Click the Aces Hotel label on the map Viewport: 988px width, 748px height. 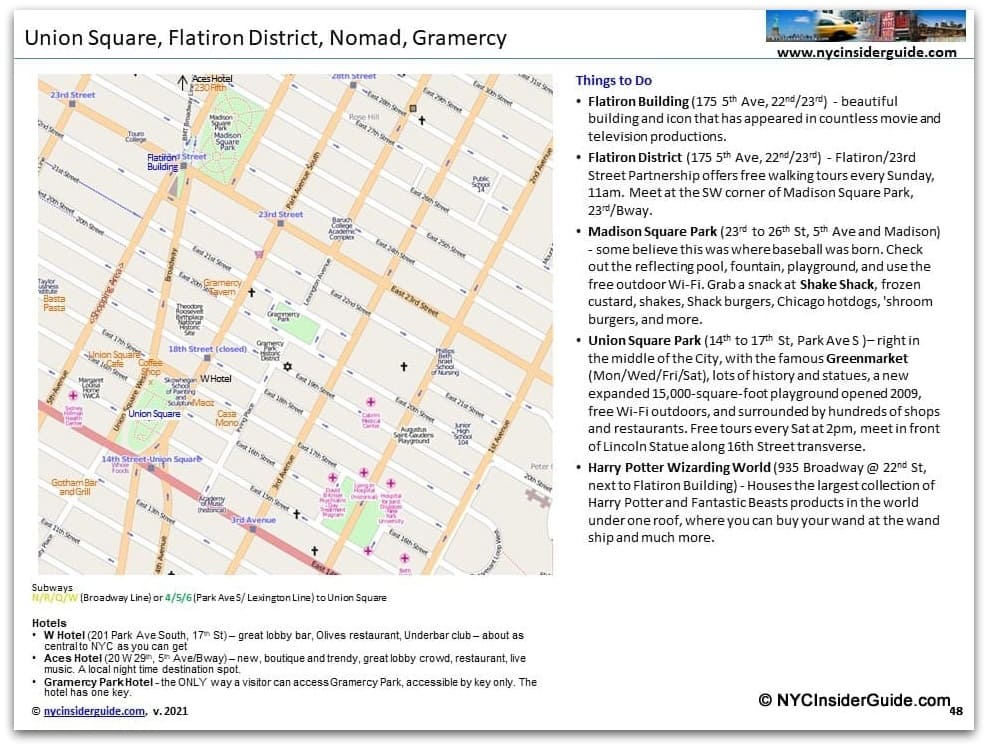click(x=212, y=79)
